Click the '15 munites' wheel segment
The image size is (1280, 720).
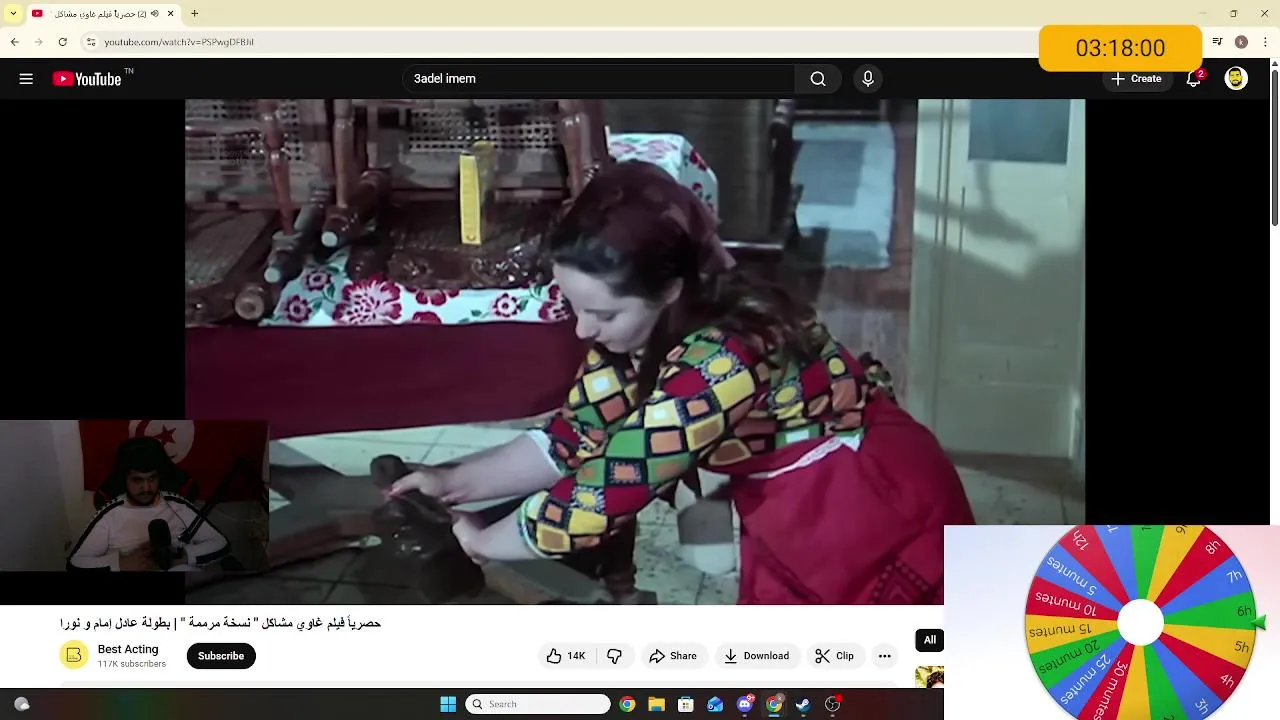pos(1060,631)
